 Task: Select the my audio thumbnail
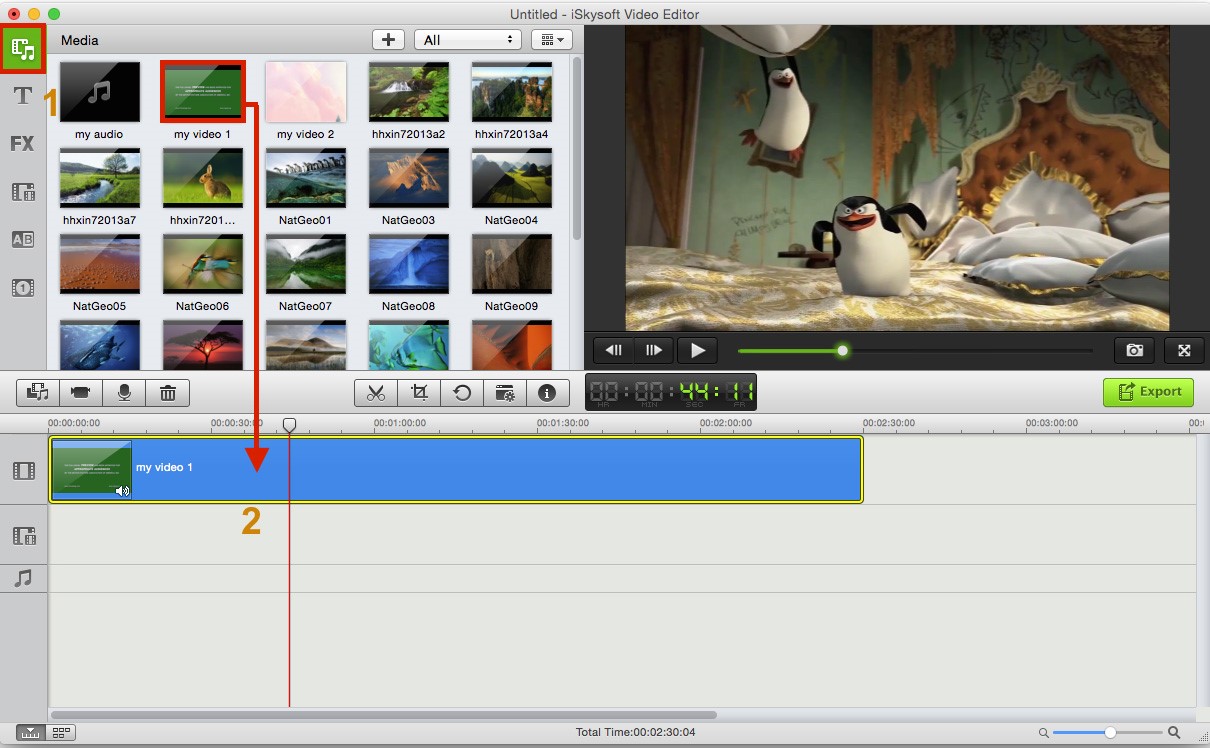coord(99,93)
